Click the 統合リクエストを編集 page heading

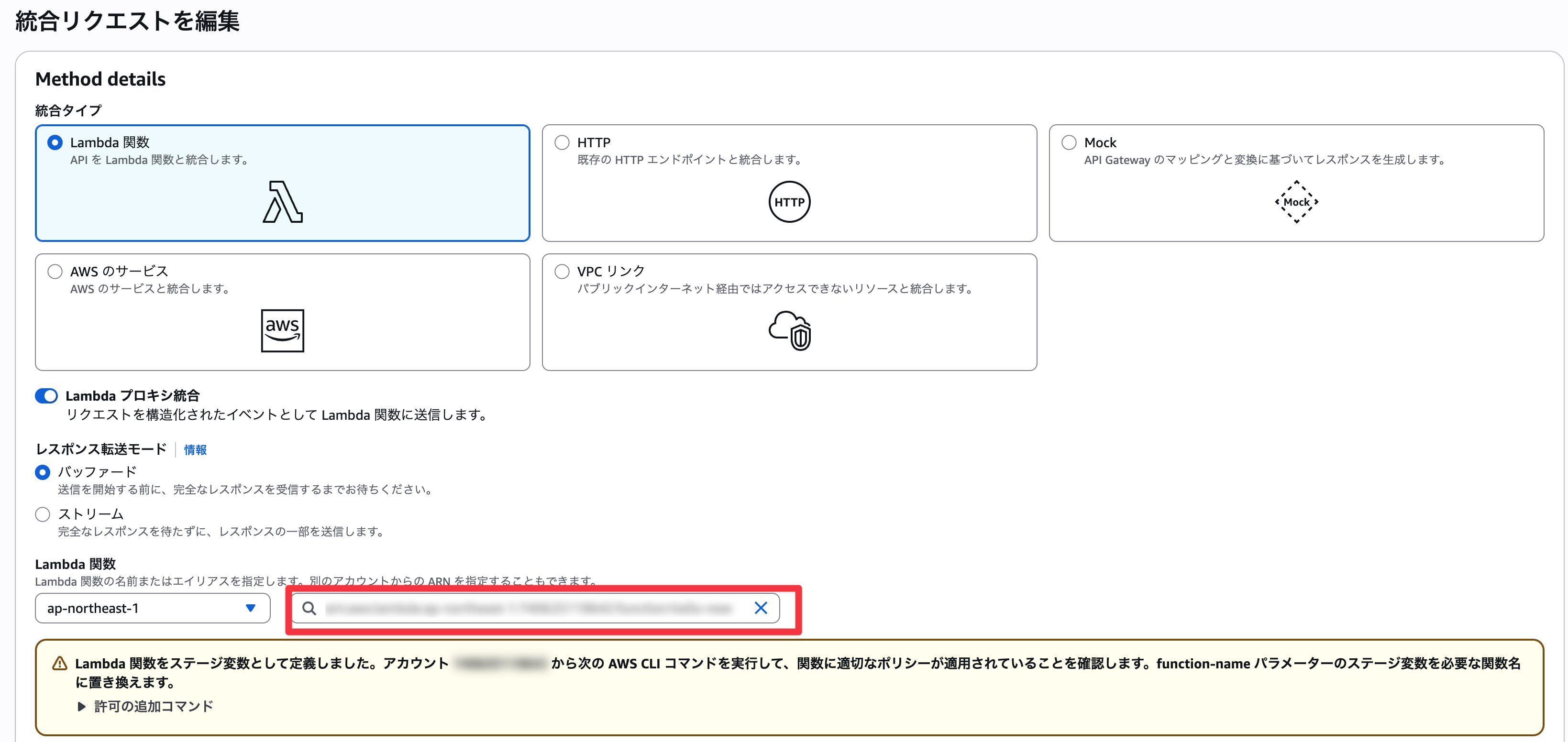[x=127, y=22]
